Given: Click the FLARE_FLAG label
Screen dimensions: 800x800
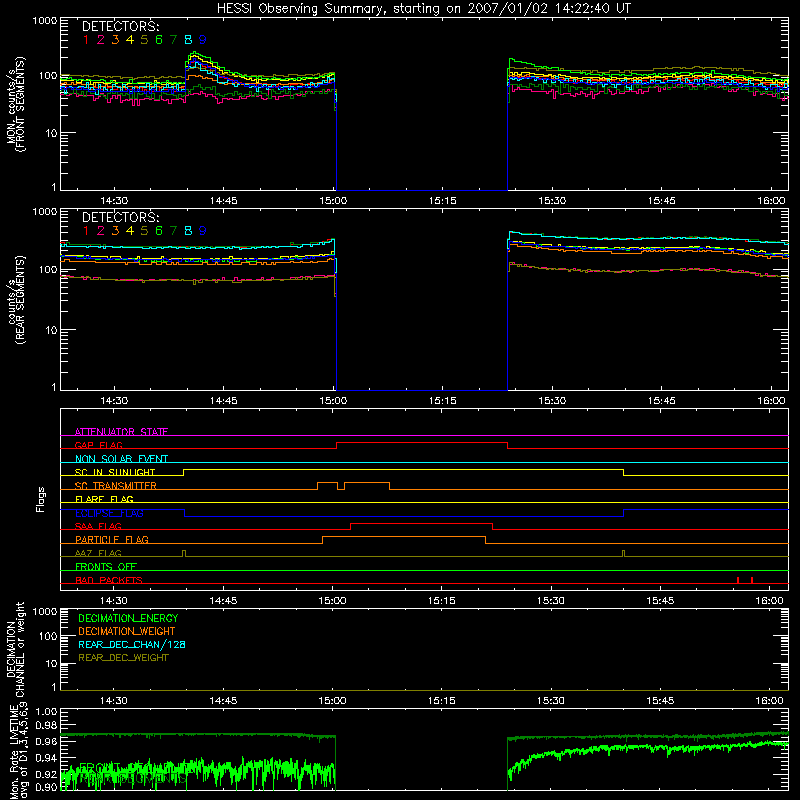Looking at the screenshot, I should (x=104, y=499).
